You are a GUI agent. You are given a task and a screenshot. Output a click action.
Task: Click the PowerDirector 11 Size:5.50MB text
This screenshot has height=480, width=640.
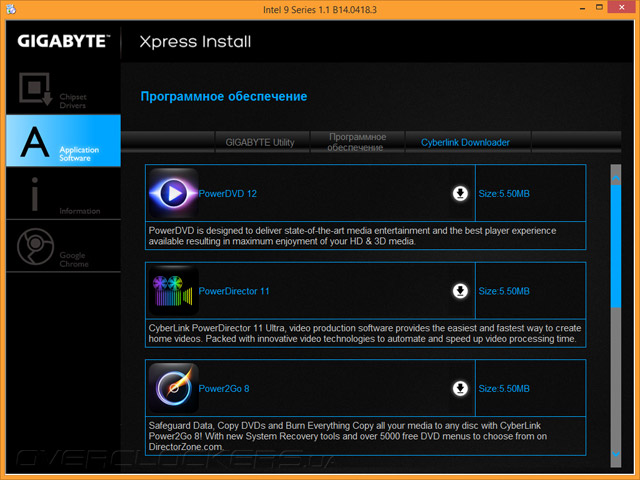[x=504, y=291]
